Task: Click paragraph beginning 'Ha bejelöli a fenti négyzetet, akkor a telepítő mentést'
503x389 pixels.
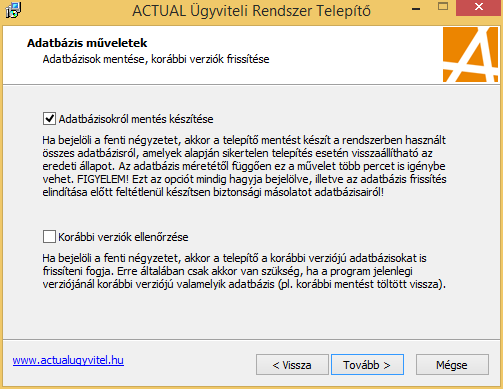Action: [244, 166]
